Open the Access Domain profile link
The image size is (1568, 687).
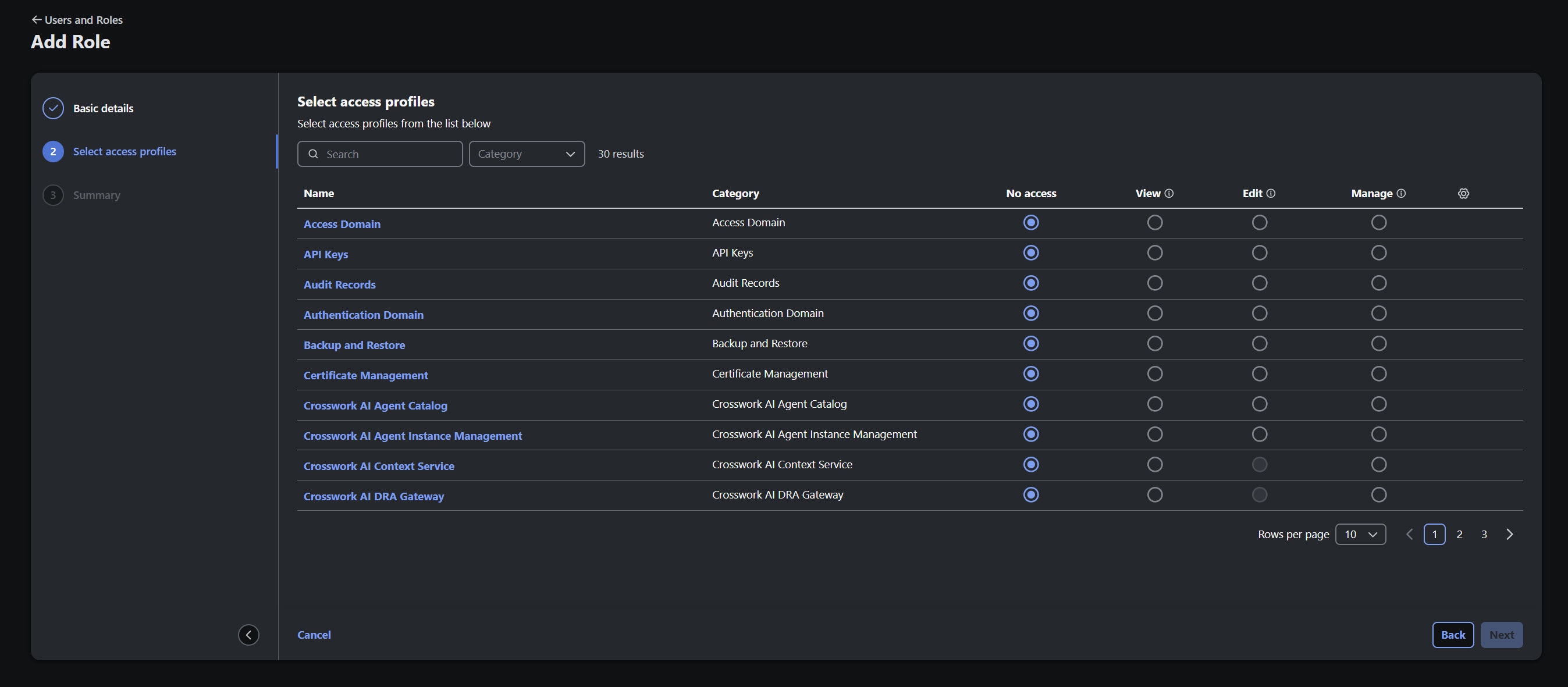[x=342, y=224]
